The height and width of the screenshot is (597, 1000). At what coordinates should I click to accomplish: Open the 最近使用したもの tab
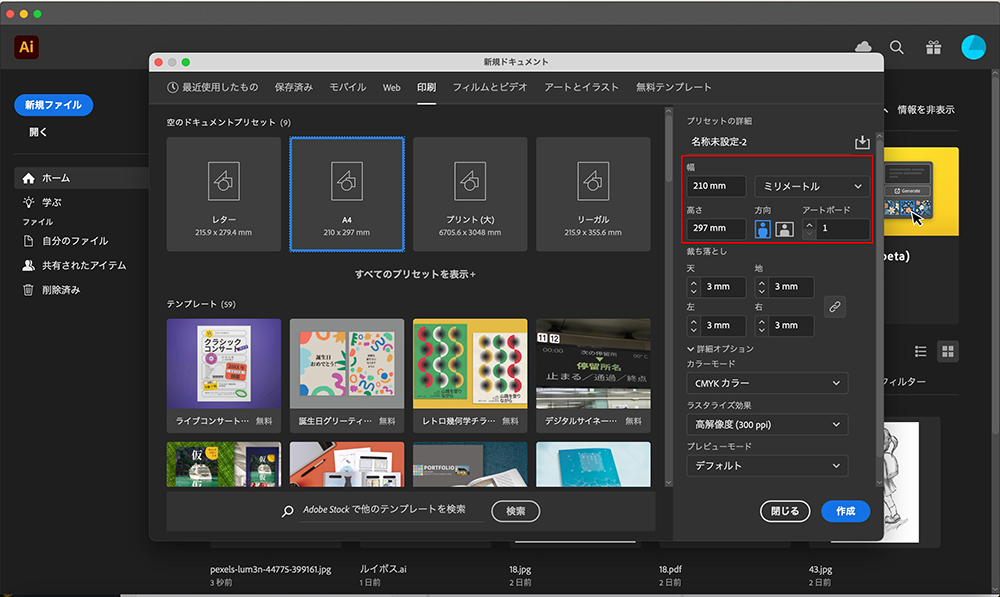213,87
